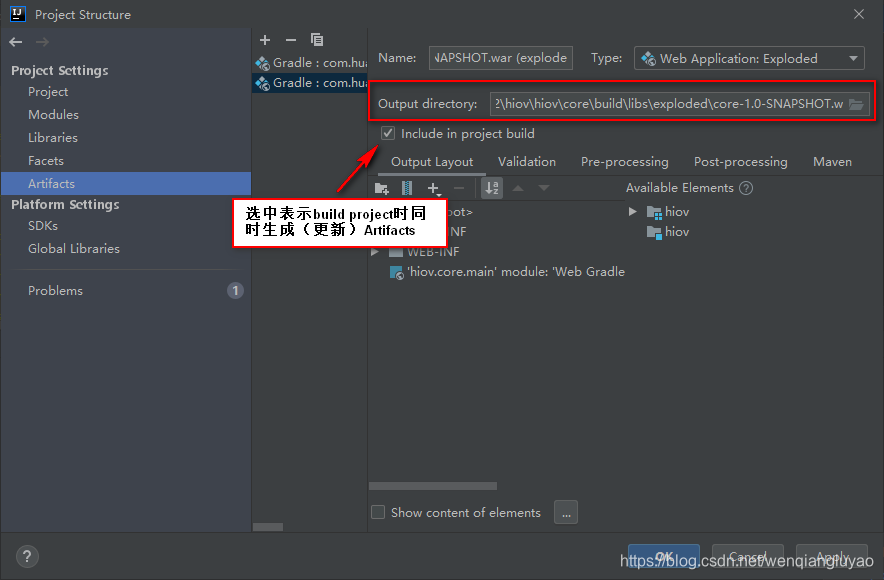The image size is (884, 580).
Task: Add a new artifact with the plus icon
Action: pyautogui.click(x=265, y=40)
